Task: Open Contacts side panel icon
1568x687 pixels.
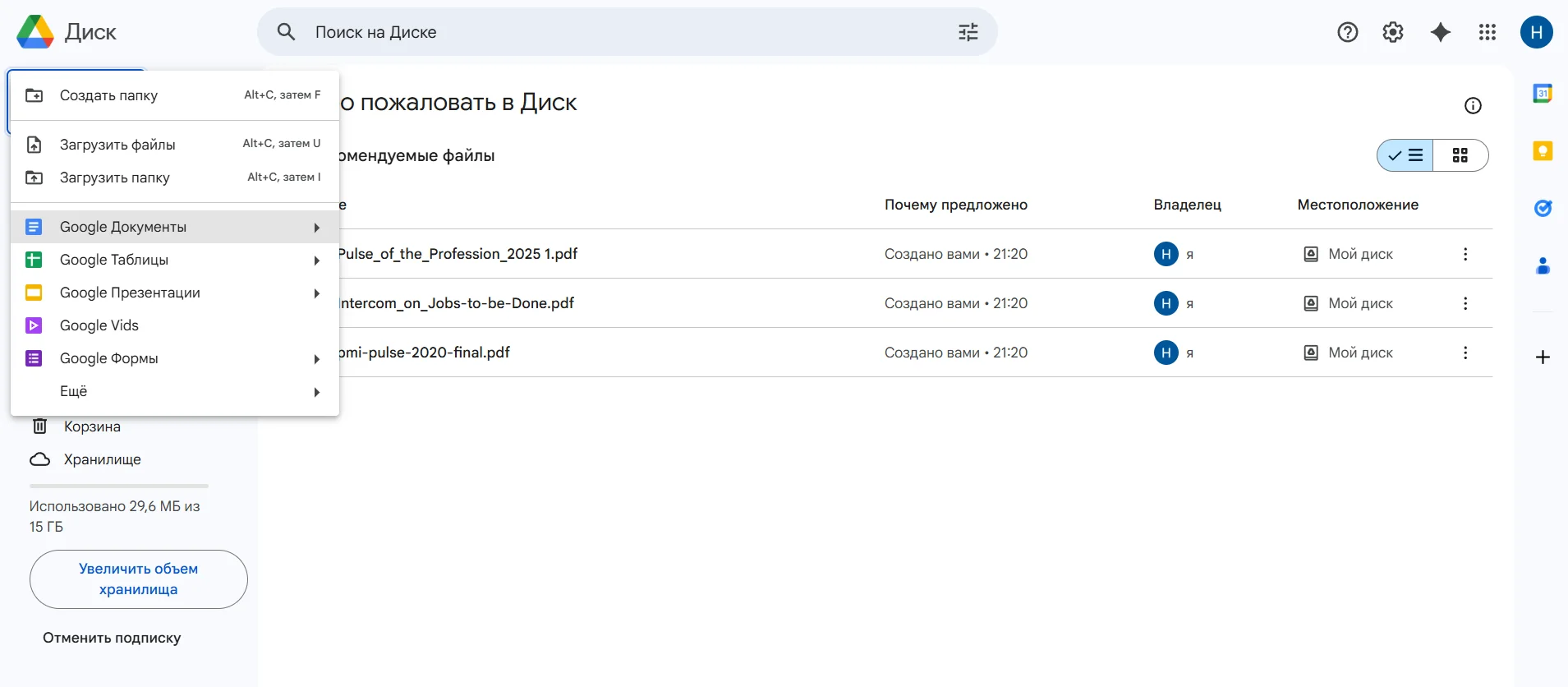Action: (1543, 266)
